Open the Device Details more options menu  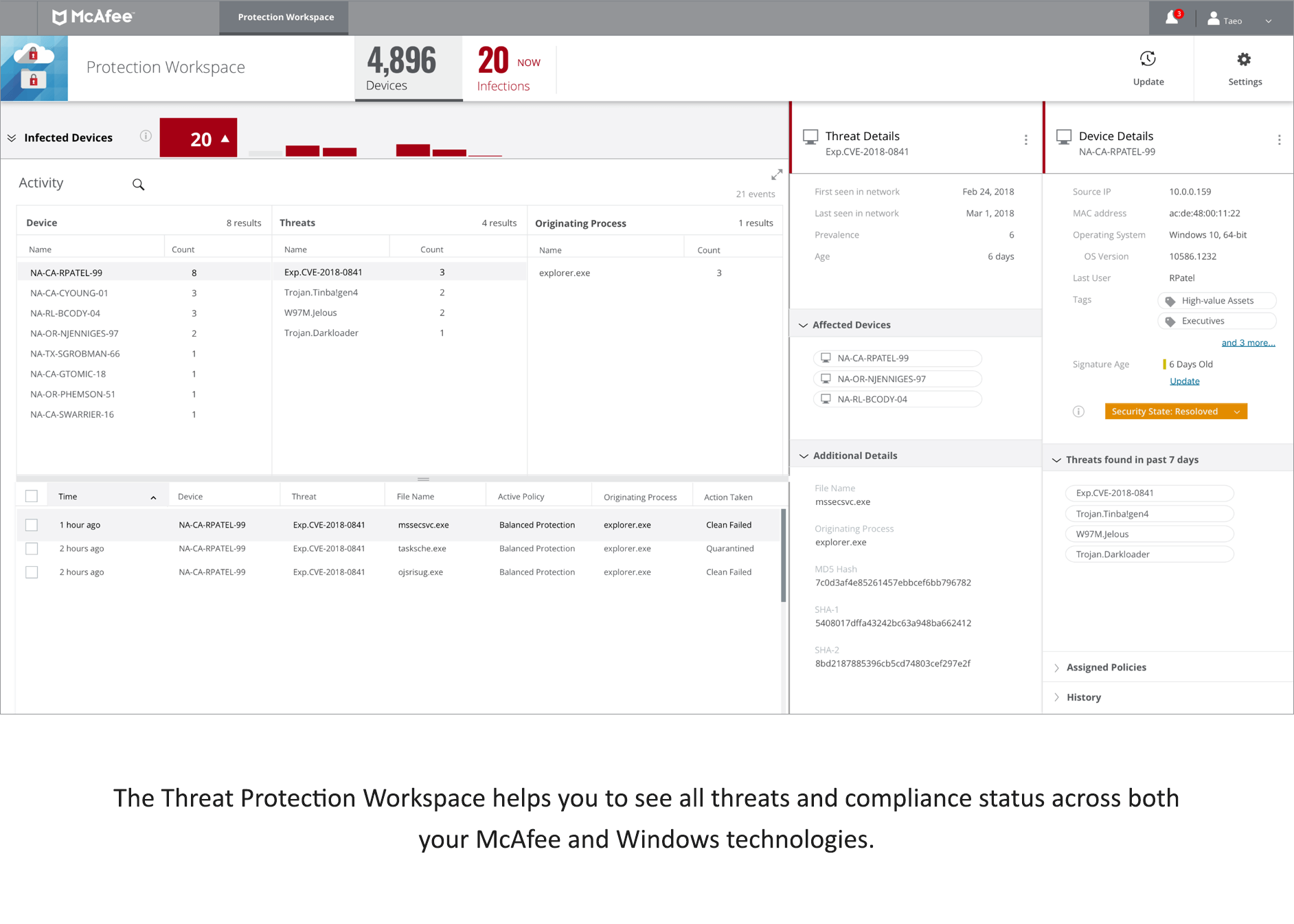(x=1279, y=139)
